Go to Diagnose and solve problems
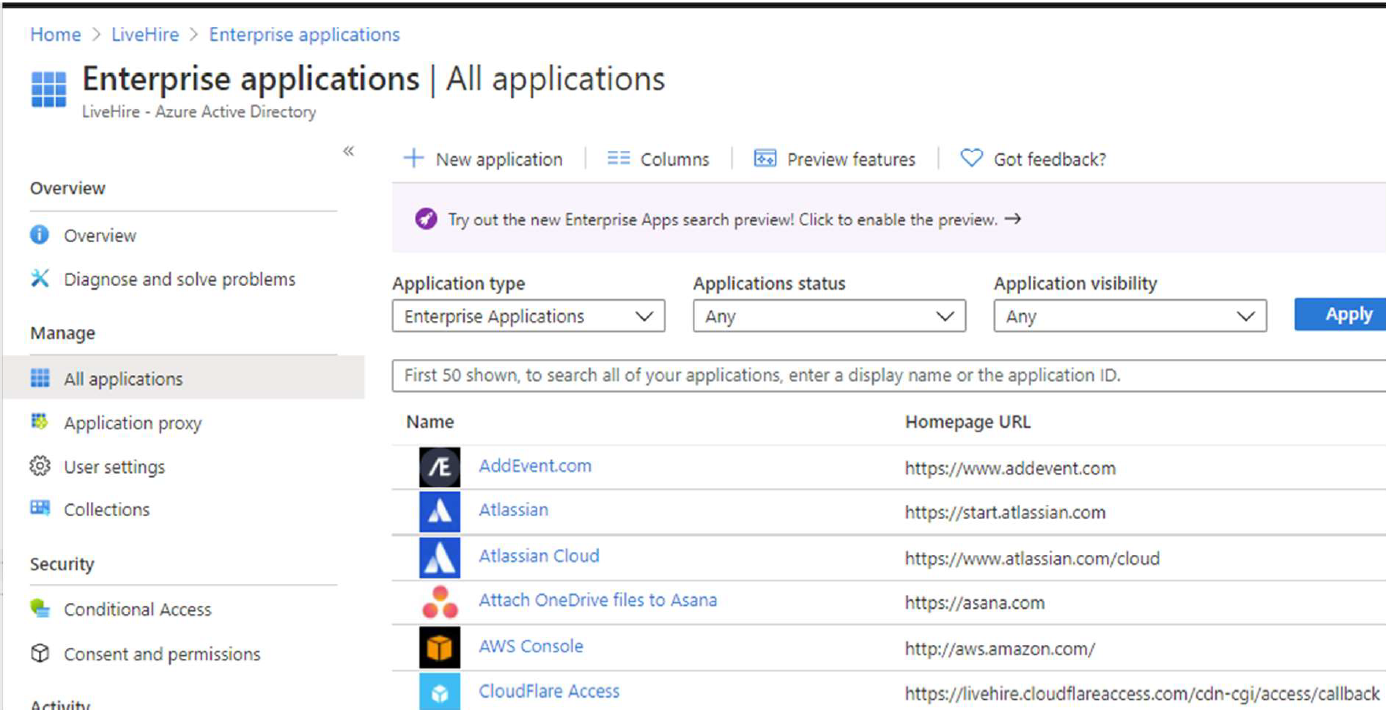 point(179,279)
